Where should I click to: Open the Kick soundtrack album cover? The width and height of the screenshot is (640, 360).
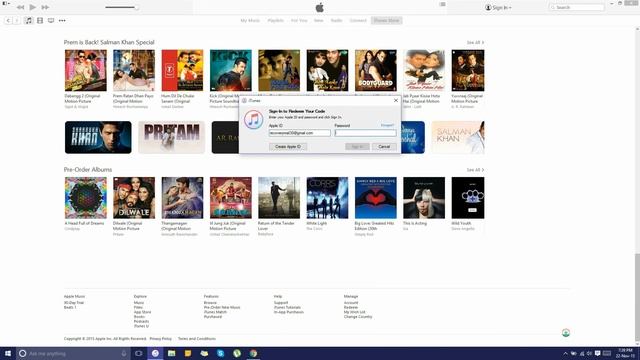click(x=231, y=71)
